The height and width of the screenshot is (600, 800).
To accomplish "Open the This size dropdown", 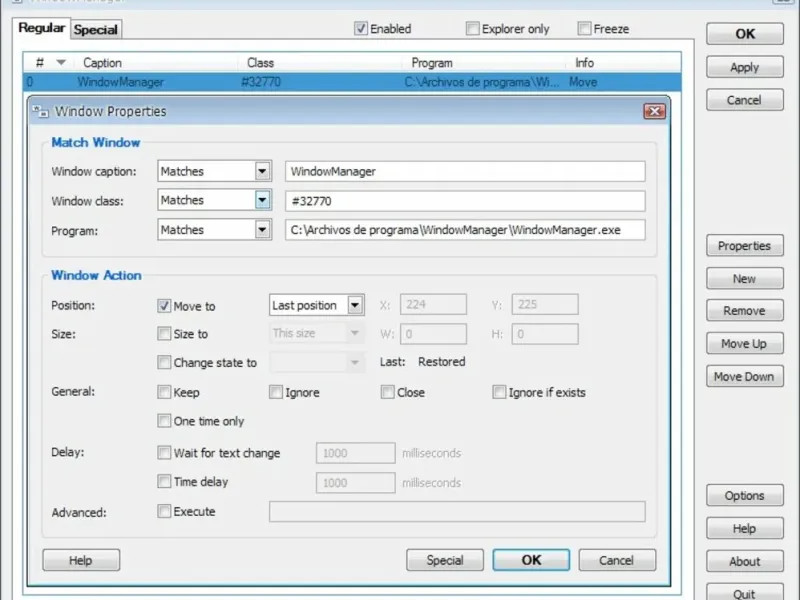I will [x=355, y=333].
